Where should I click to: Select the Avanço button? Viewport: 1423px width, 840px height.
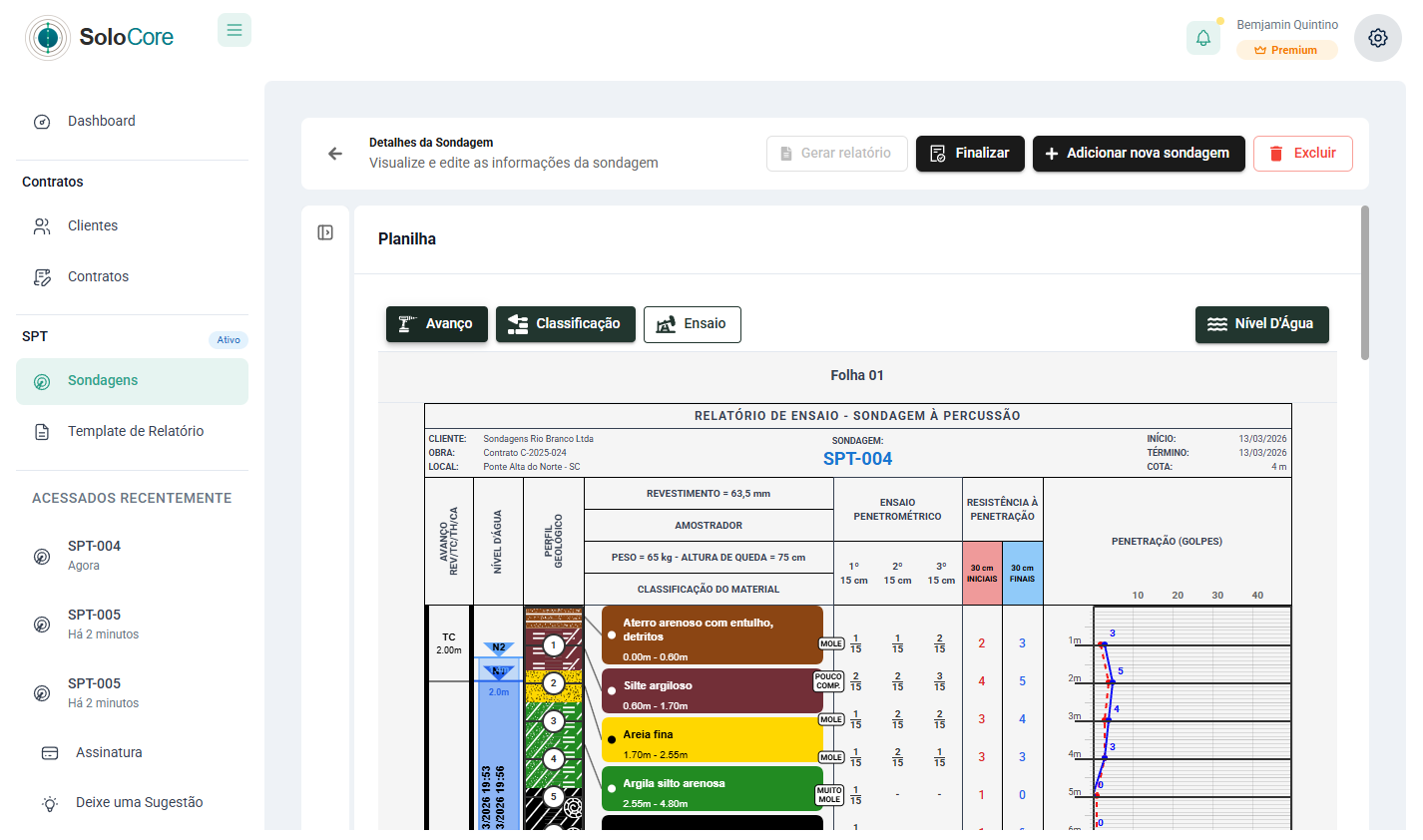click(437, 324)
